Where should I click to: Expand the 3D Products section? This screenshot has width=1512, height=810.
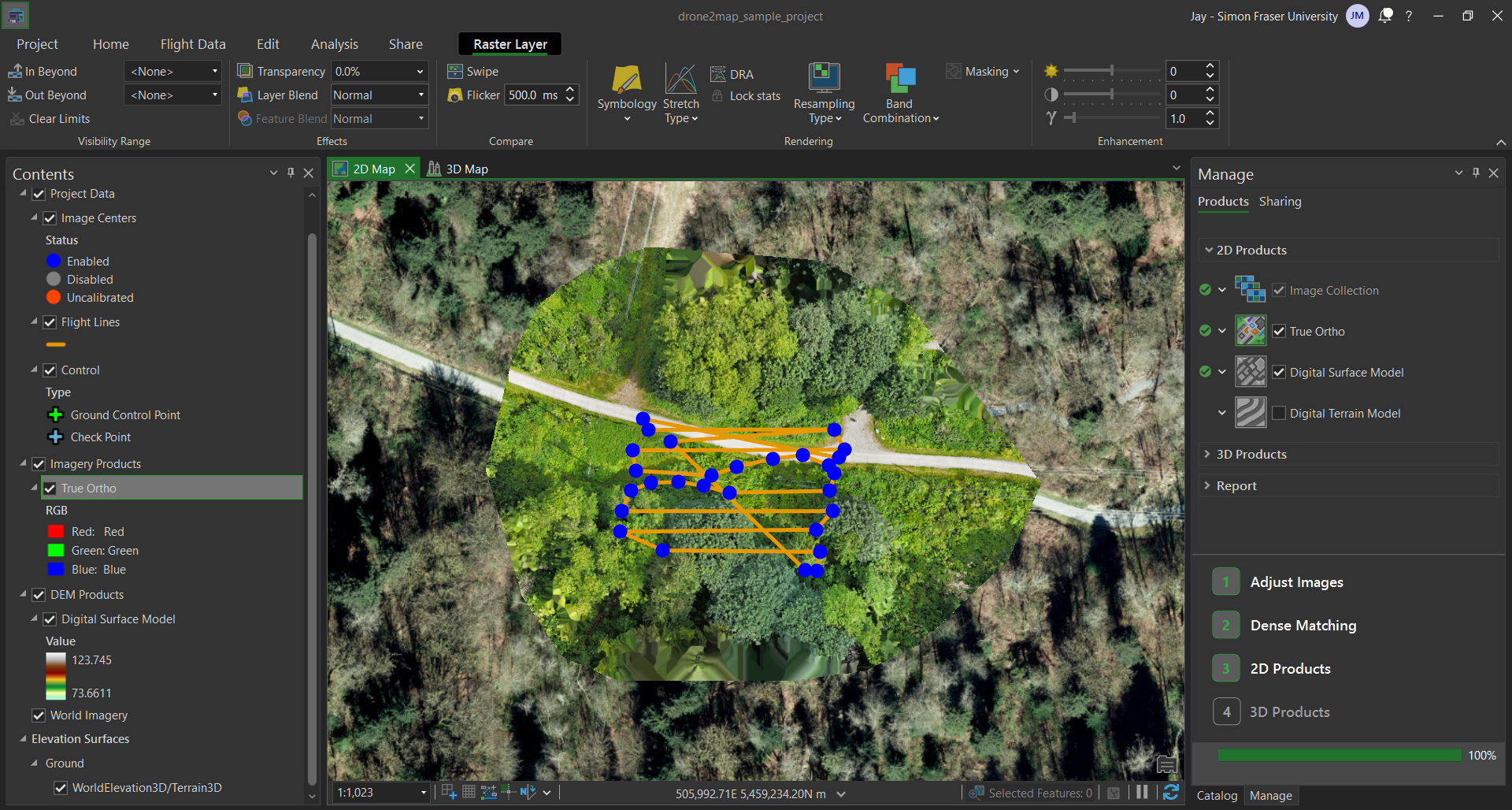(1207, 455)
